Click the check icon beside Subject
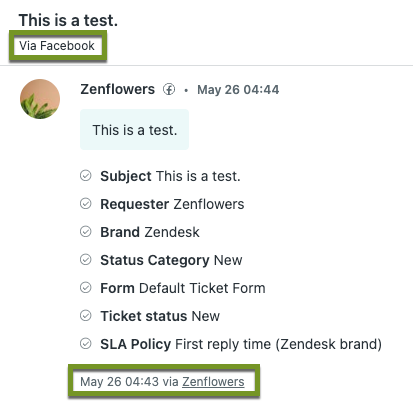The height and width of the screenshot is (401, 413). pyautogui.click(x=86, y=175)
